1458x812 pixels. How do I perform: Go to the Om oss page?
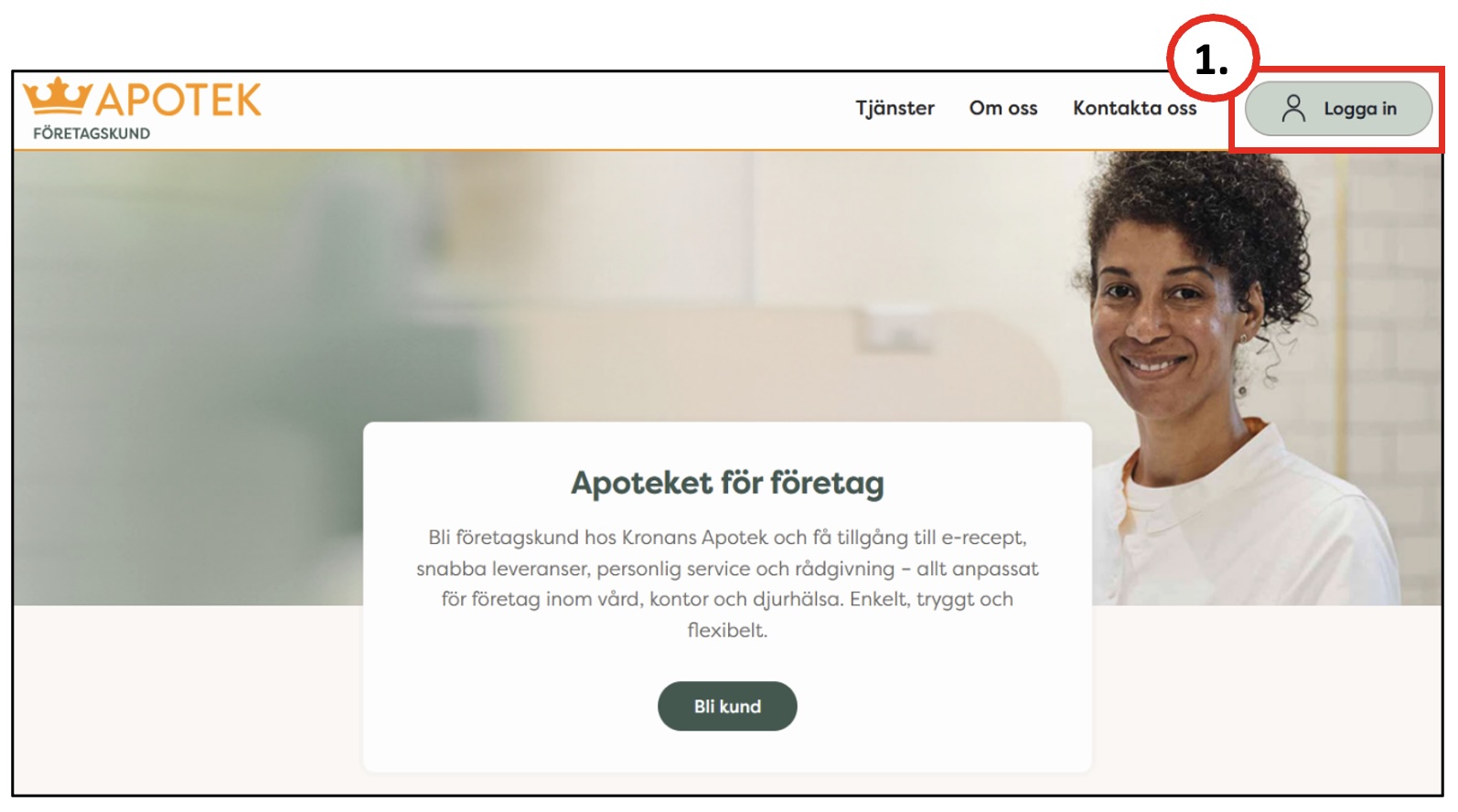pos(1003,108)
